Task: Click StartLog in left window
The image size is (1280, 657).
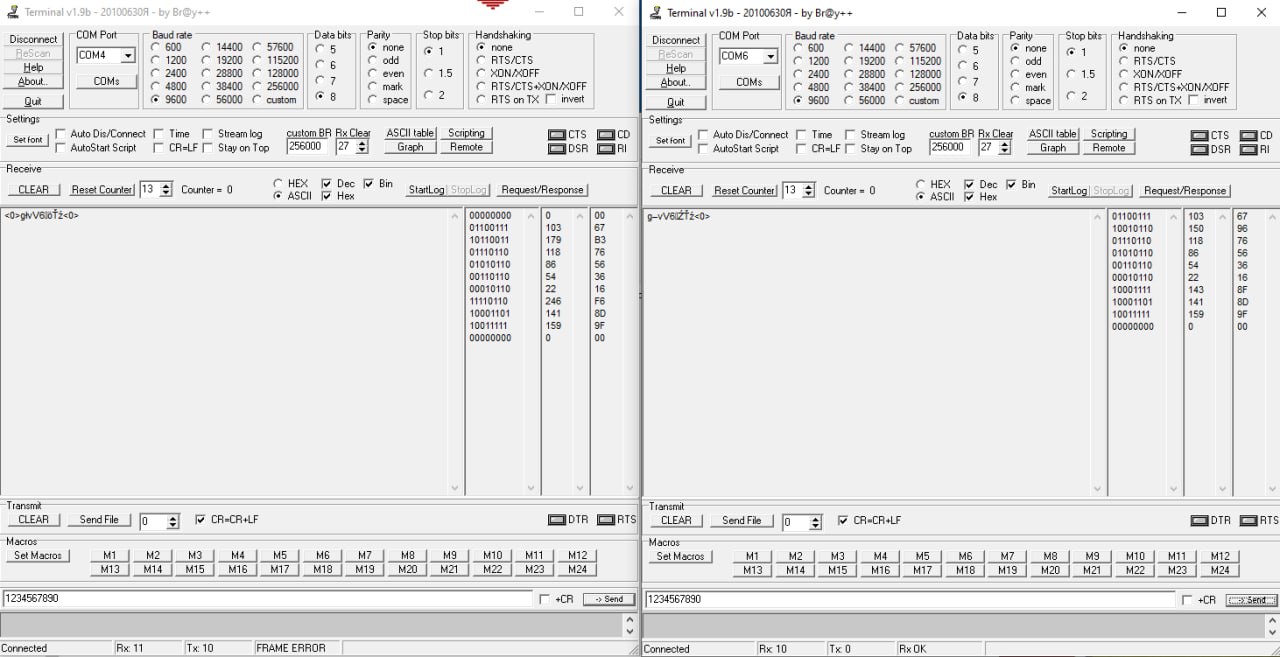Action: [x=426, y=189]
